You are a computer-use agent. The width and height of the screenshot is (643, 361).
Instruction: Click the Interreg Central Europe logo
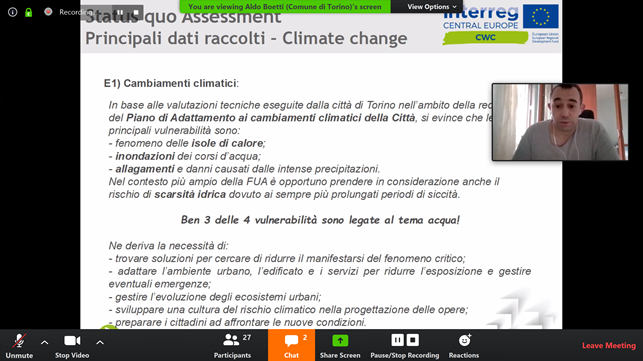click(x=501, y=24)
